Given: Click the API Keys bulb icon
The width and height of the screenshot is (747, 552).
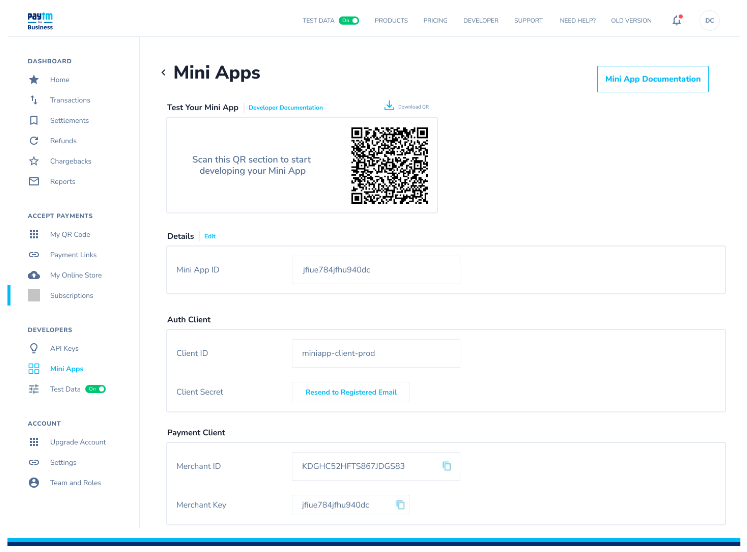Looking at the screenshot, I should [34, 348].
